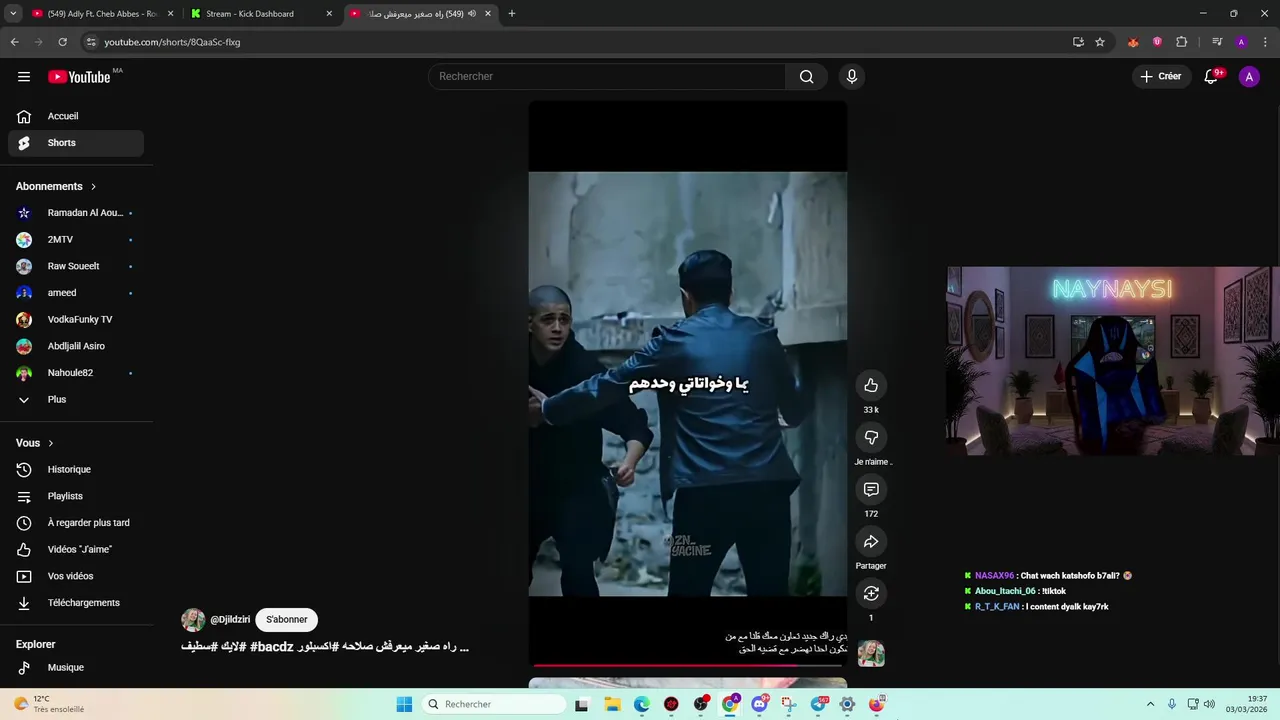Open VodkaFunky TV channel

tap(76, 320)
